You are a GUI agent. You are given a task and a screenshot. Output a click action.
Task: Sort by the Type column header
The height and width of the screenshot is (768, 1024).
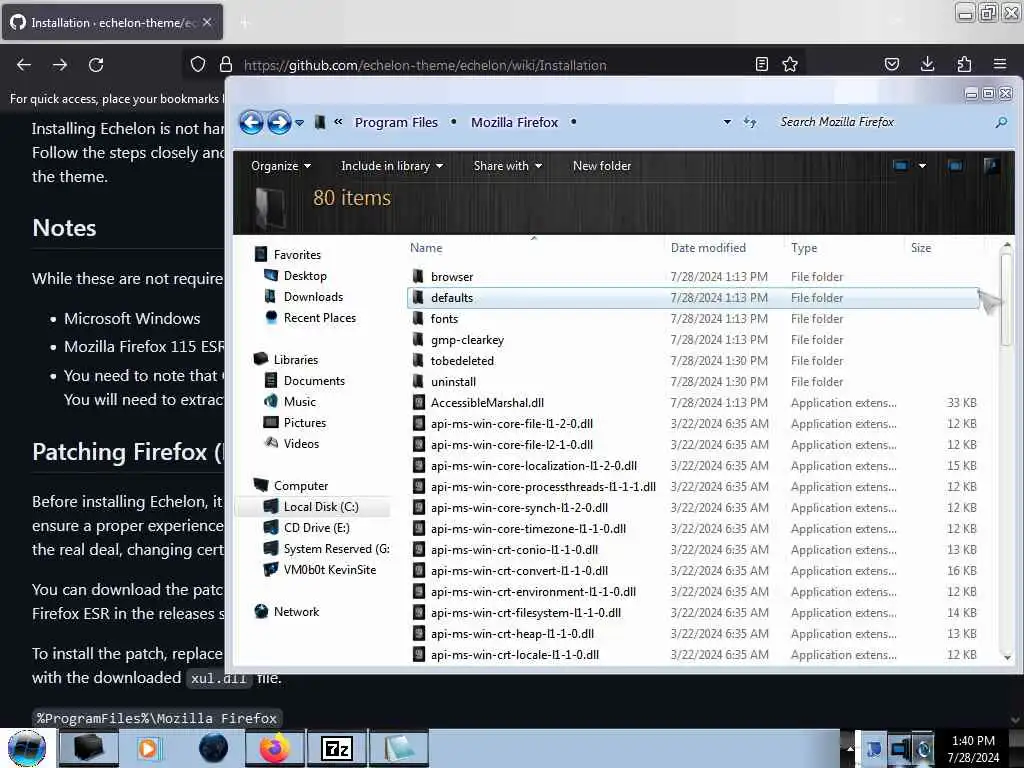pyautogui.click(x=804, y=248)
